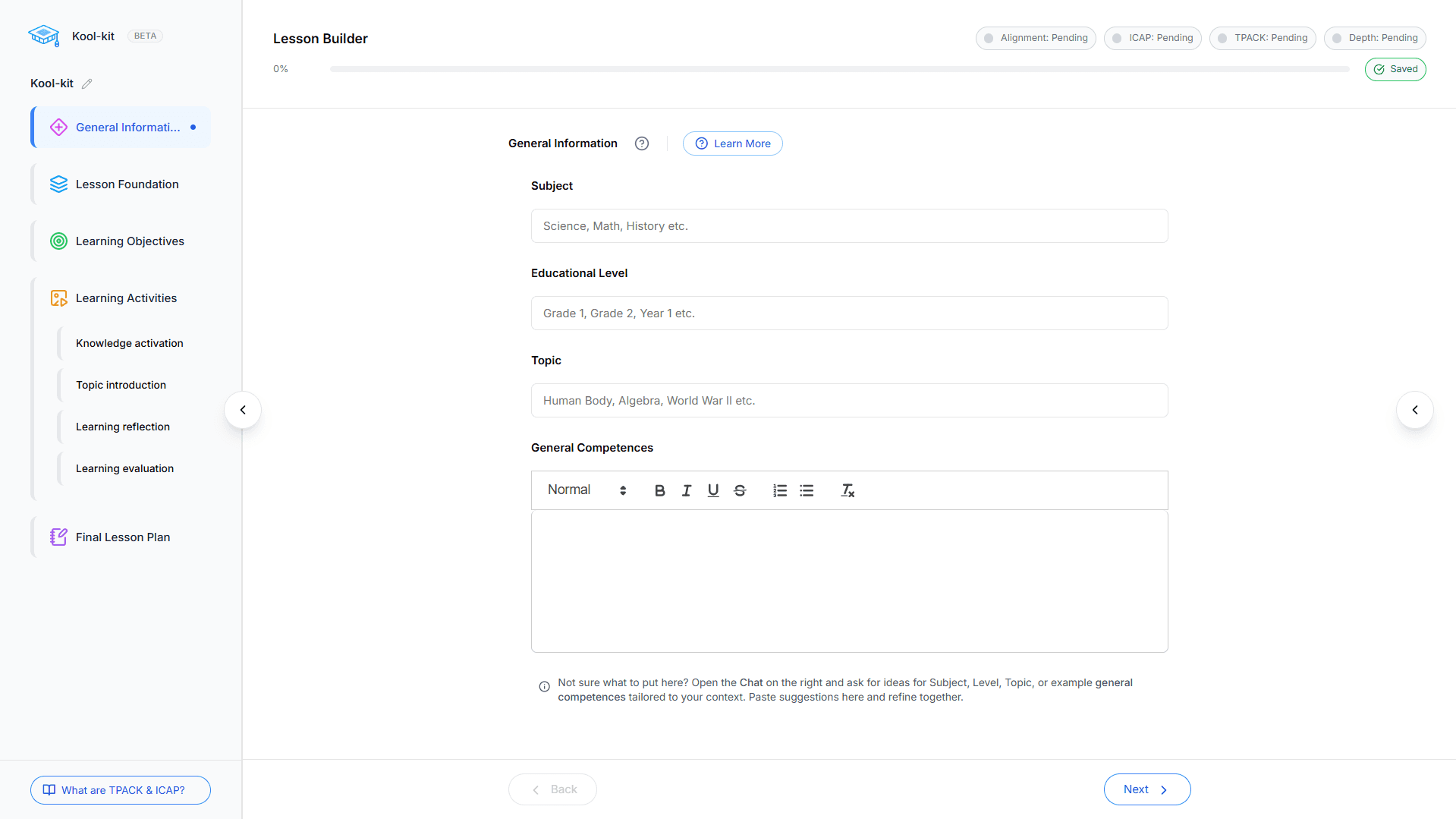Expand the right chat panel

point(1414,410)
